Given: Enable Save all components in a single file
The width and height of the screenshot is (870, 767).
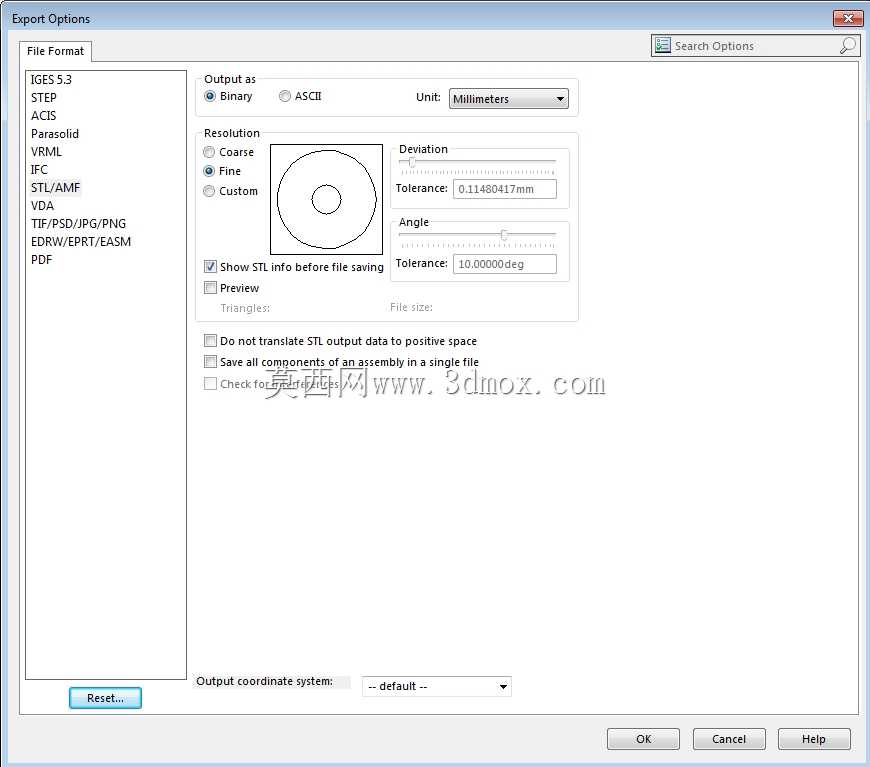Looking at the screenshot, I should [210, 362].
